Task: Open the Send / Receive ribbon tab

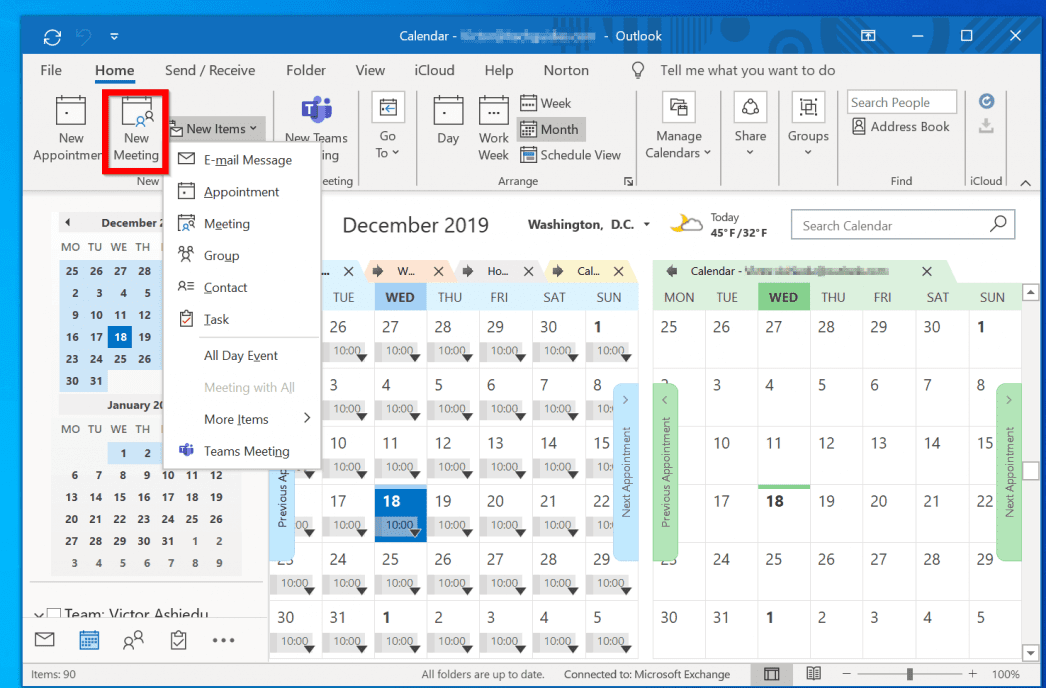Action: tap(209, 70)
